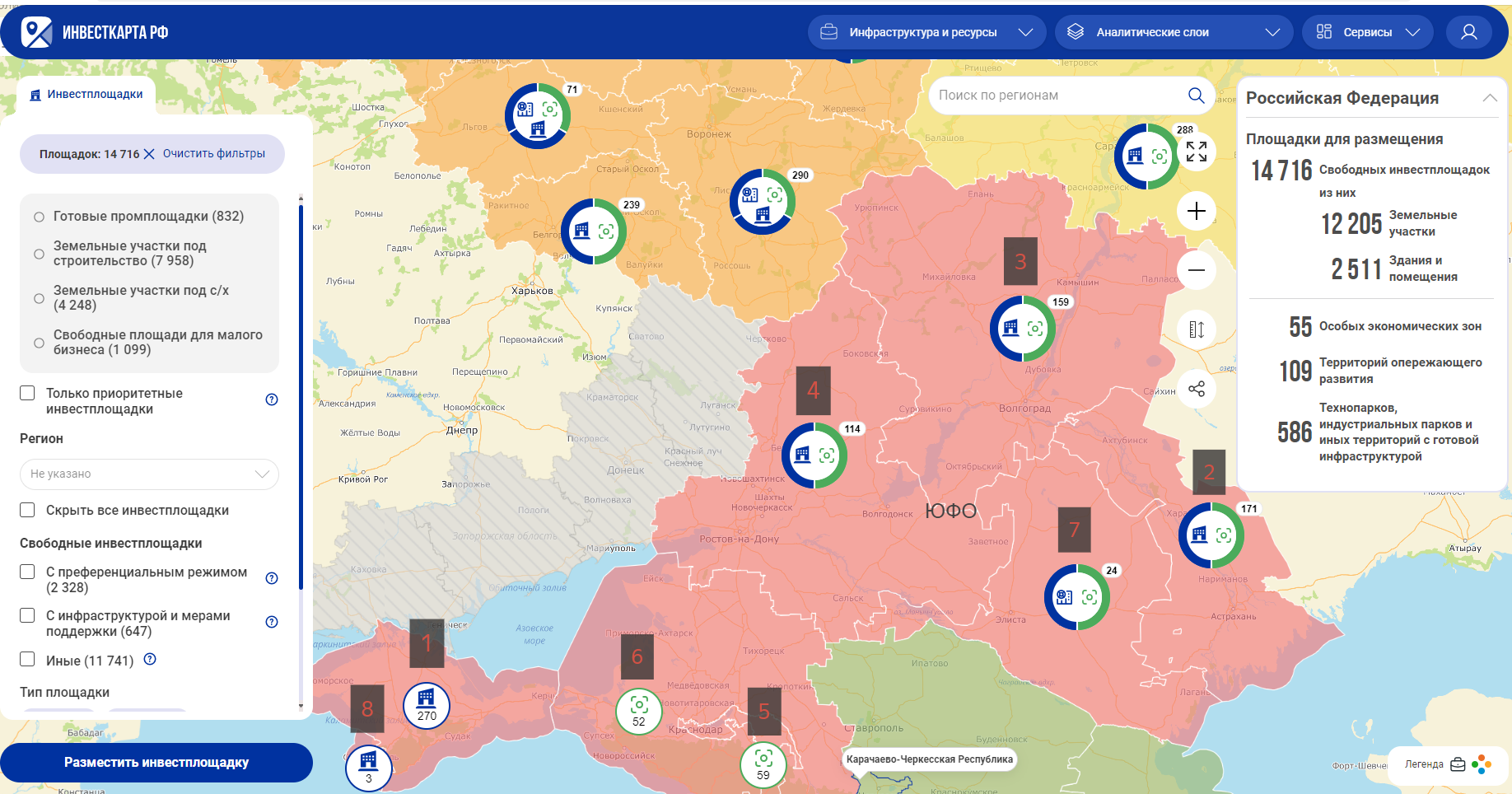The width and height of the screenshot is (1512, 794).
Task: Expand Инфраструктура и ресурсы menu
Action: (x=926, y=32)
